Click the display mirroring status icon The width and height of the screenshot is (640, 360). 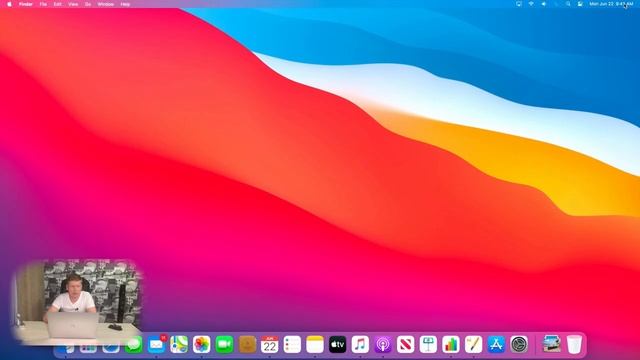(x=519, y=4)
